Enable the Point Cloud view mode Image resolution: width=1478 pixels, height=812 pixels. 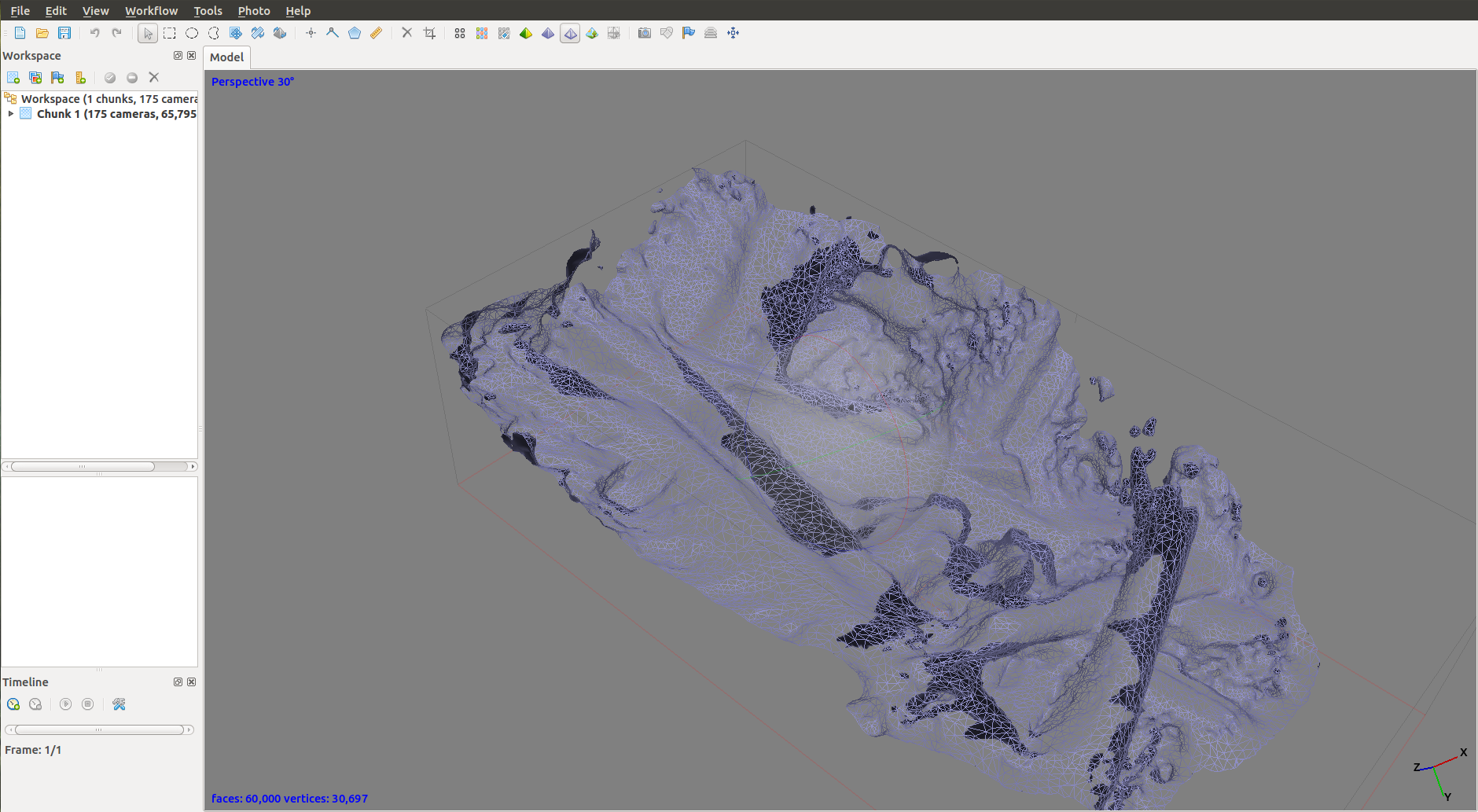(460, 33)
